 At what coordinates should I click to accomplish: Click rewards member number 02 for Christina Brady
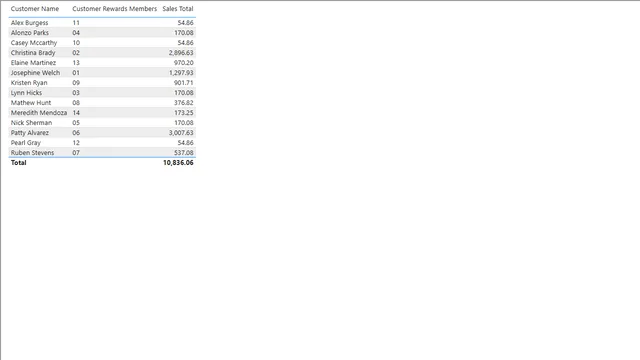[x=76, y=53]
